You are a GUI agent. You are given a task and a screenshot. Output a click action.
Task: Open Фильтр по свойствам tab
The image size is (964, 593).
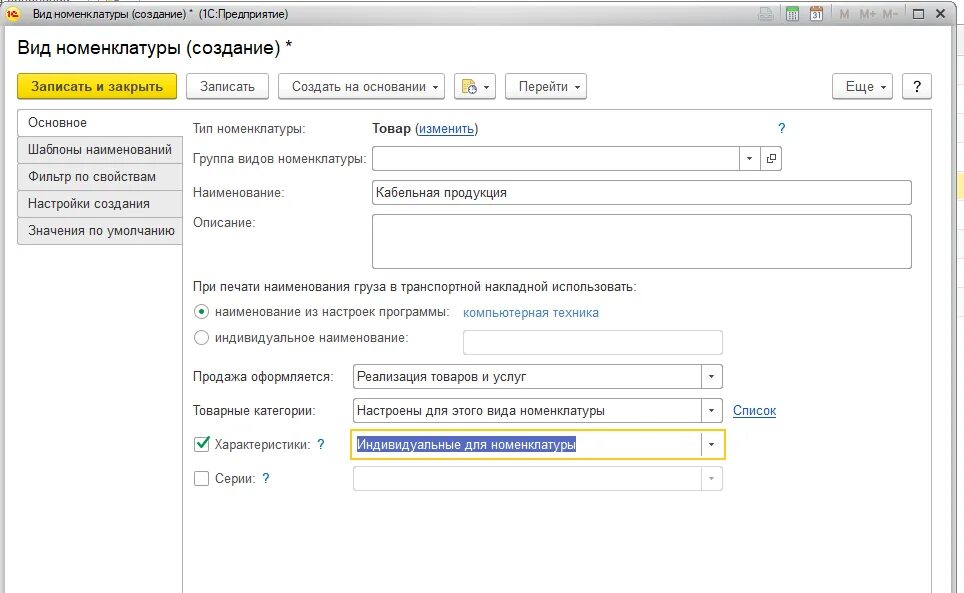click(100, 177)
